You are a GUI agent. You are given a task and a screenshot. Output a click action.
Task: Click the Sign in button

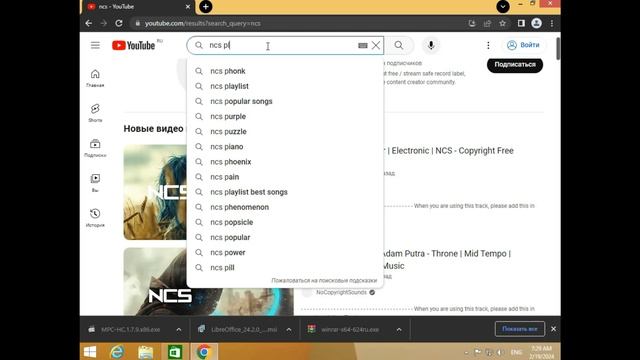[523, 45]
